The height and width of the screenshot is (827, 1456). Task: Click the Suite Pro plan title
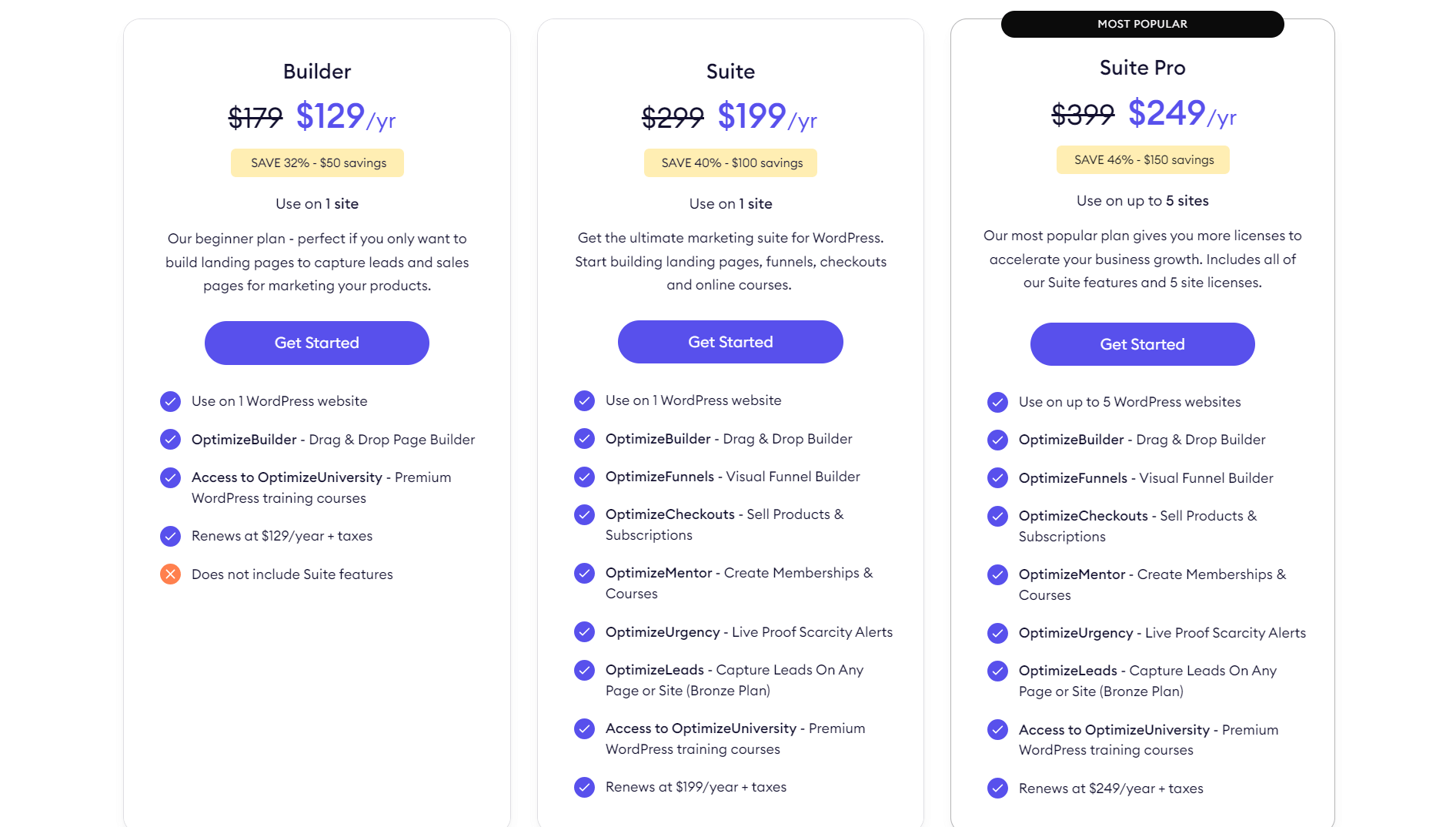1143,68
